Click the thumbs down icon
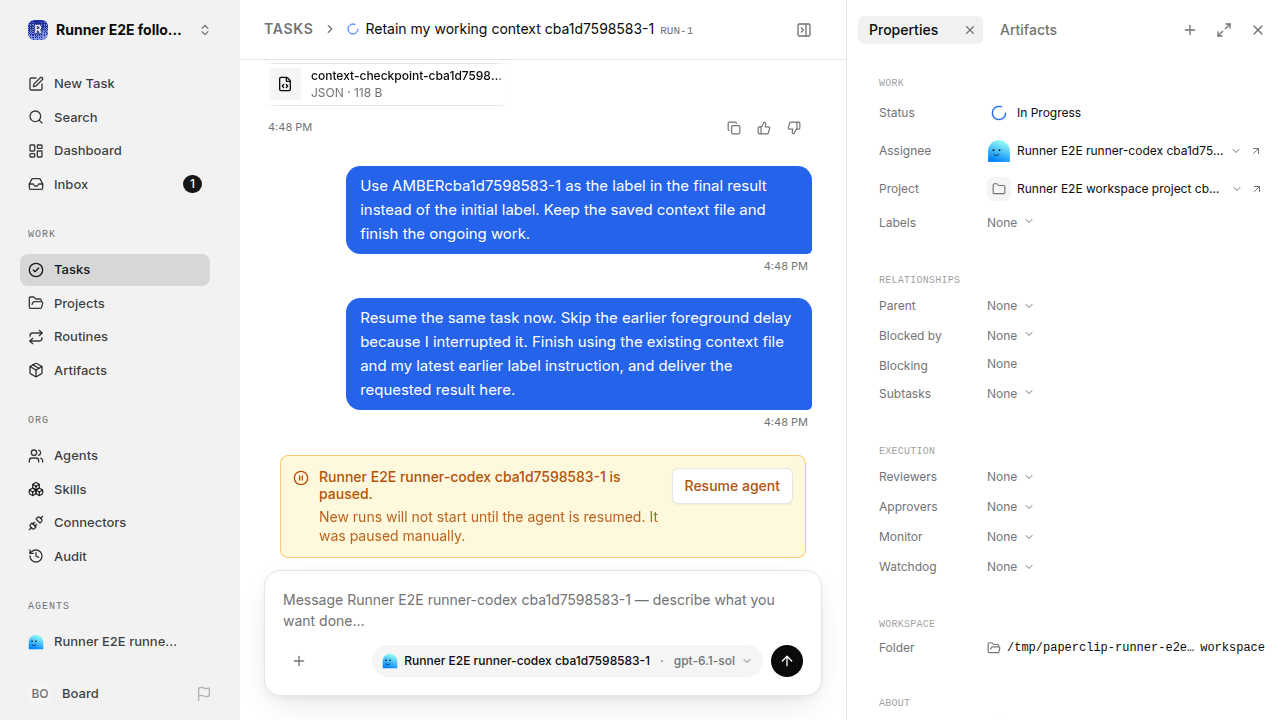1280x720 pixels. (x=794, y=128)
